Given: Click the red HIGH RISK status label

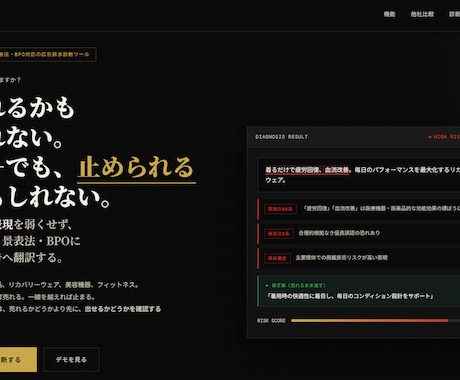Looking at the screenshot, I should coord(444,137).
